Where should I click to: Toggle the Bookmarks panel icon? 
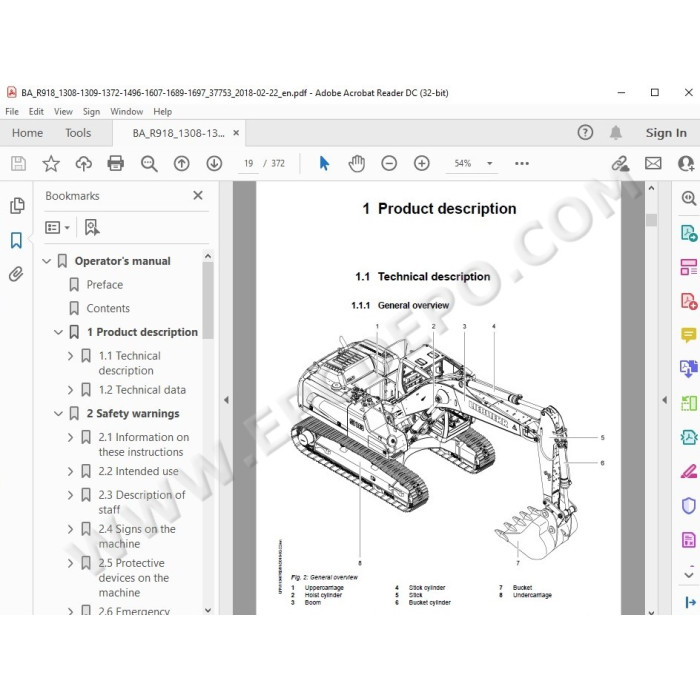pyautogui.click(x=16, y=240)
